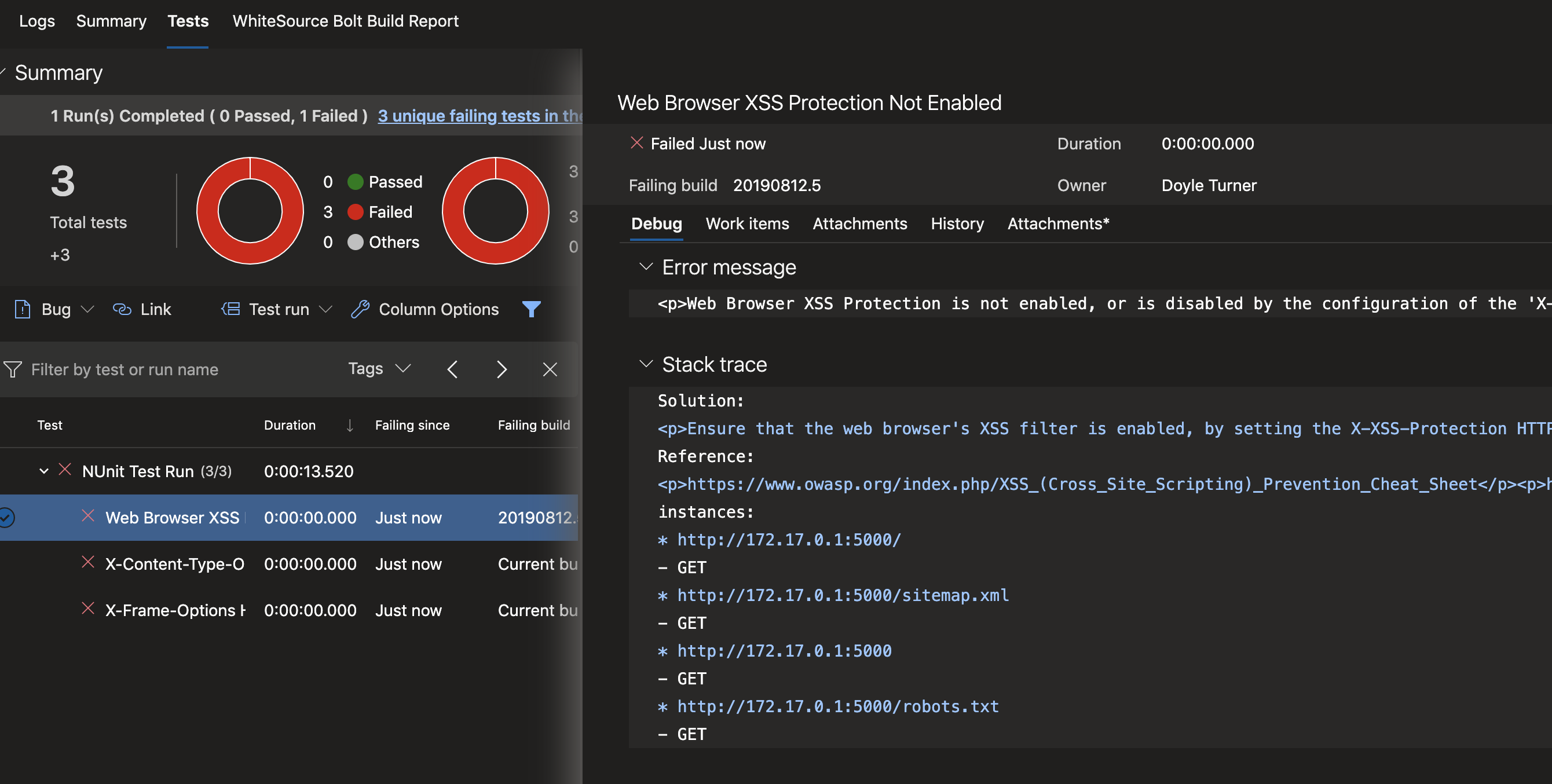Switch to the Work items tab
Image resolution: width=1552 pixels, height=784 pixels.
pyautogui.click(x=746, y=224)
